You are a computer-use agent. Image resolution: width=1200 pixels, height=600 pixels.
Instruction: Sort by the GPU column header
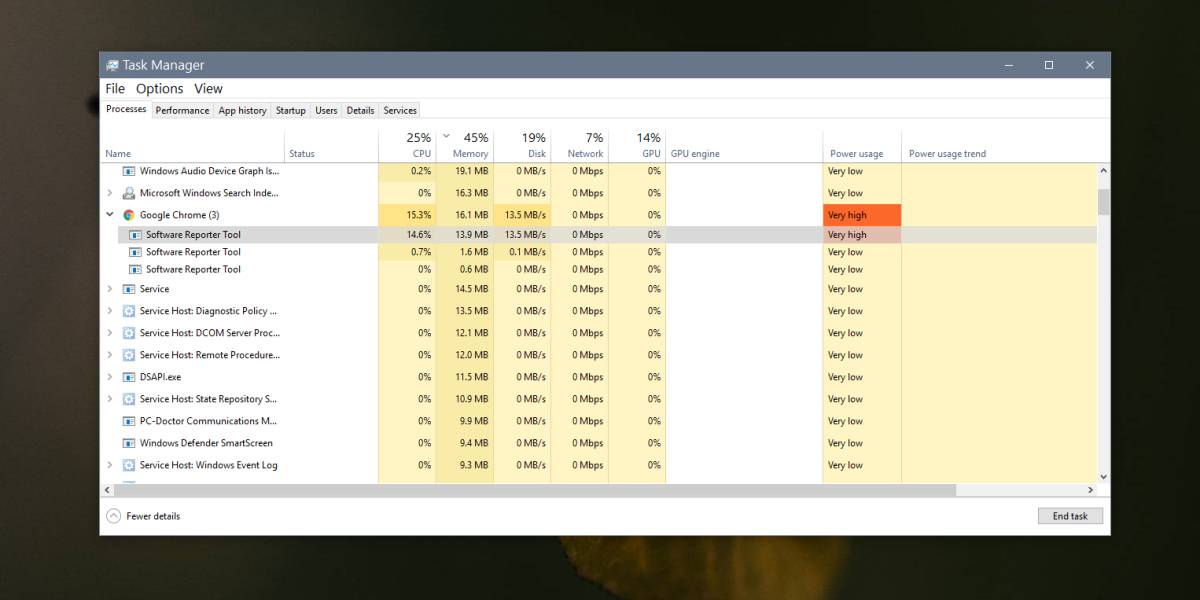[636, 145]
